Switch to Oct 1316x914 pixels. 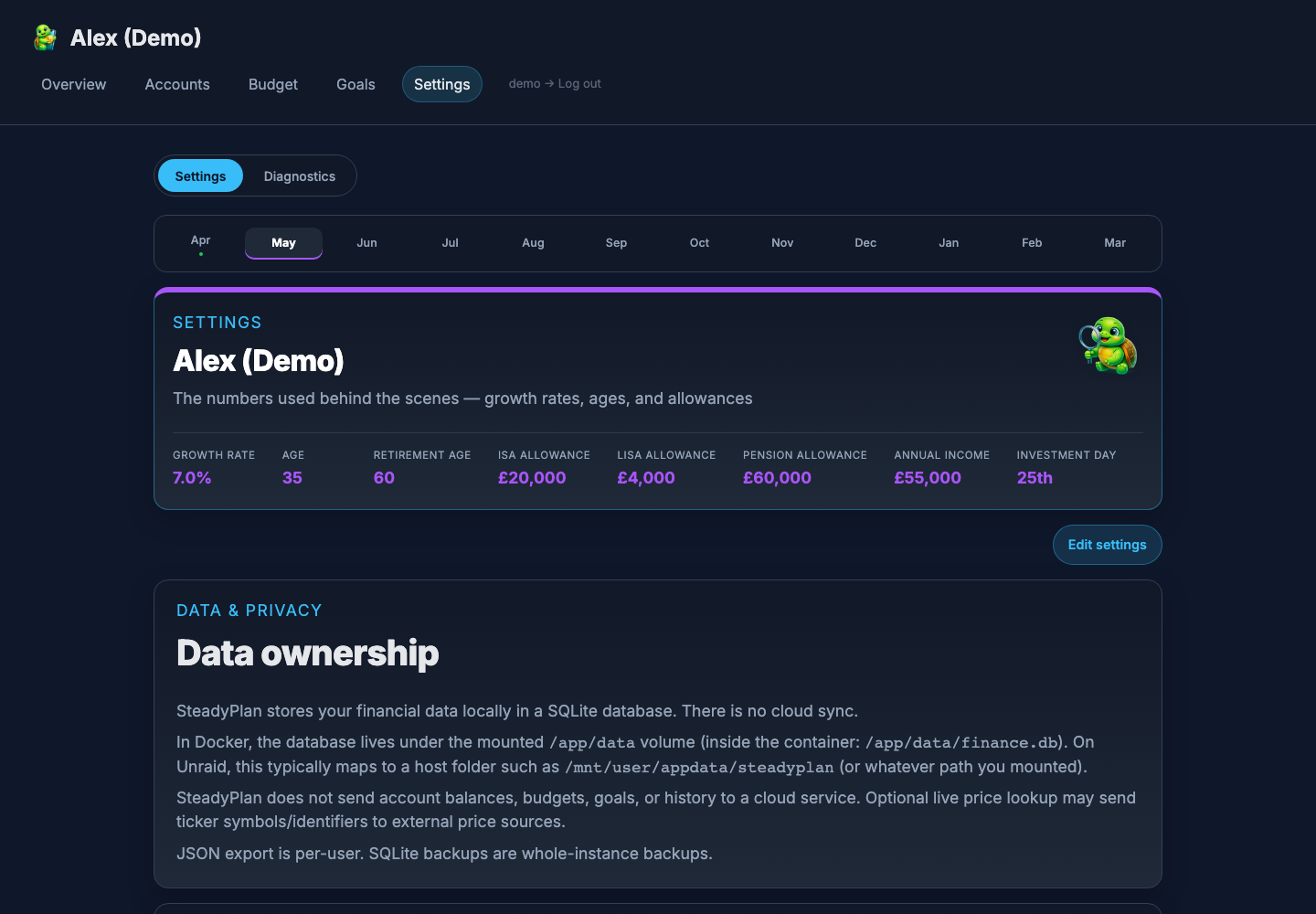pyautogui.click(x=699, y=243)
